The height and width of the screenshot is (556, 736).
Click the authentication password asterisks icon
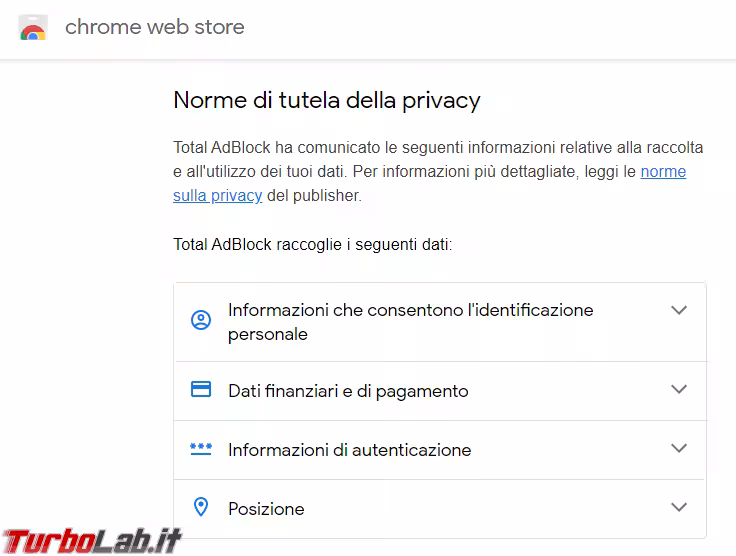201,449
